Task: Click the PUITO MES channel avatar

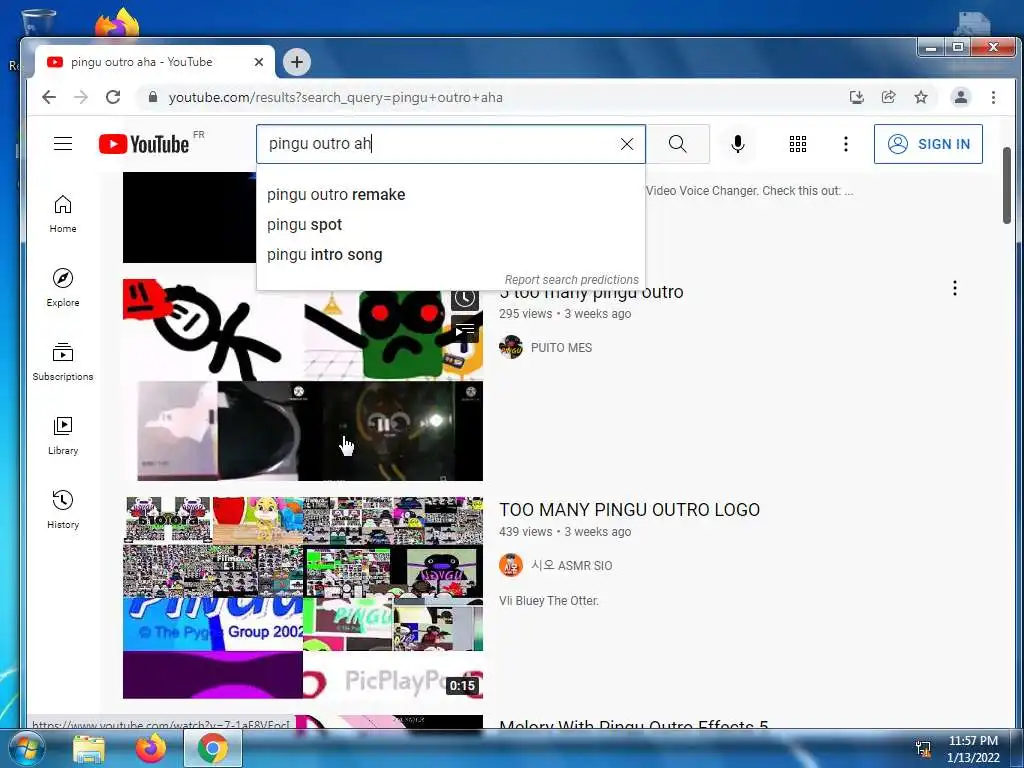Action: pos(511,347)
